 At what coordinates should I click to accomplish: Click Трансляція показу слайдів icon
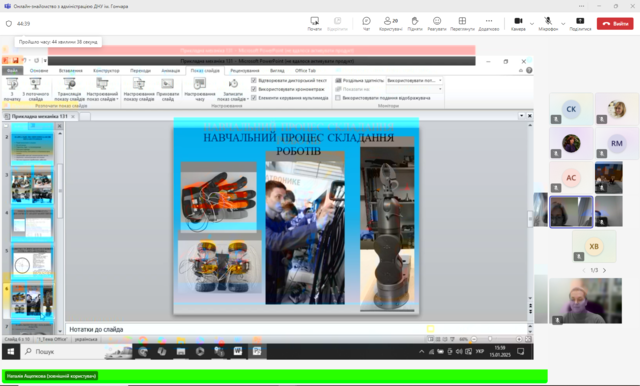pyautogui.click(x=69, y=89)
